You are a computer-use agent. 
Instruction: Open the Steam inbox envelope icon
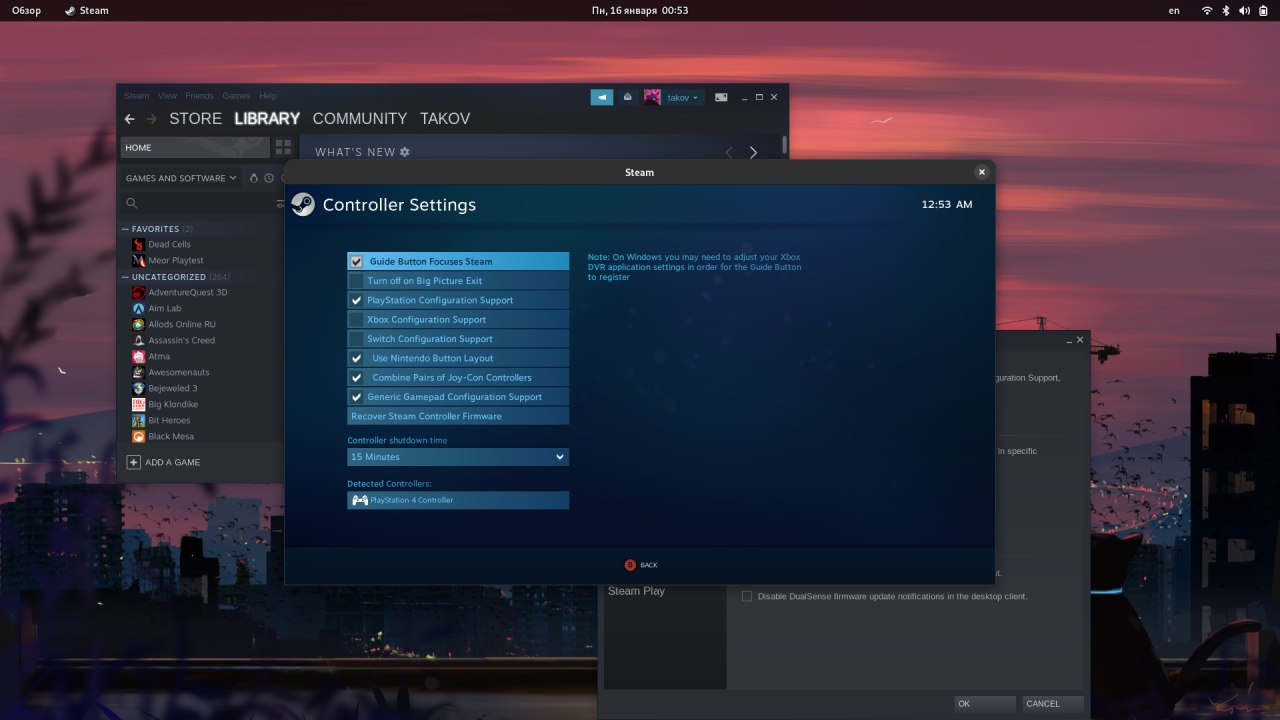tap(627, 97)
